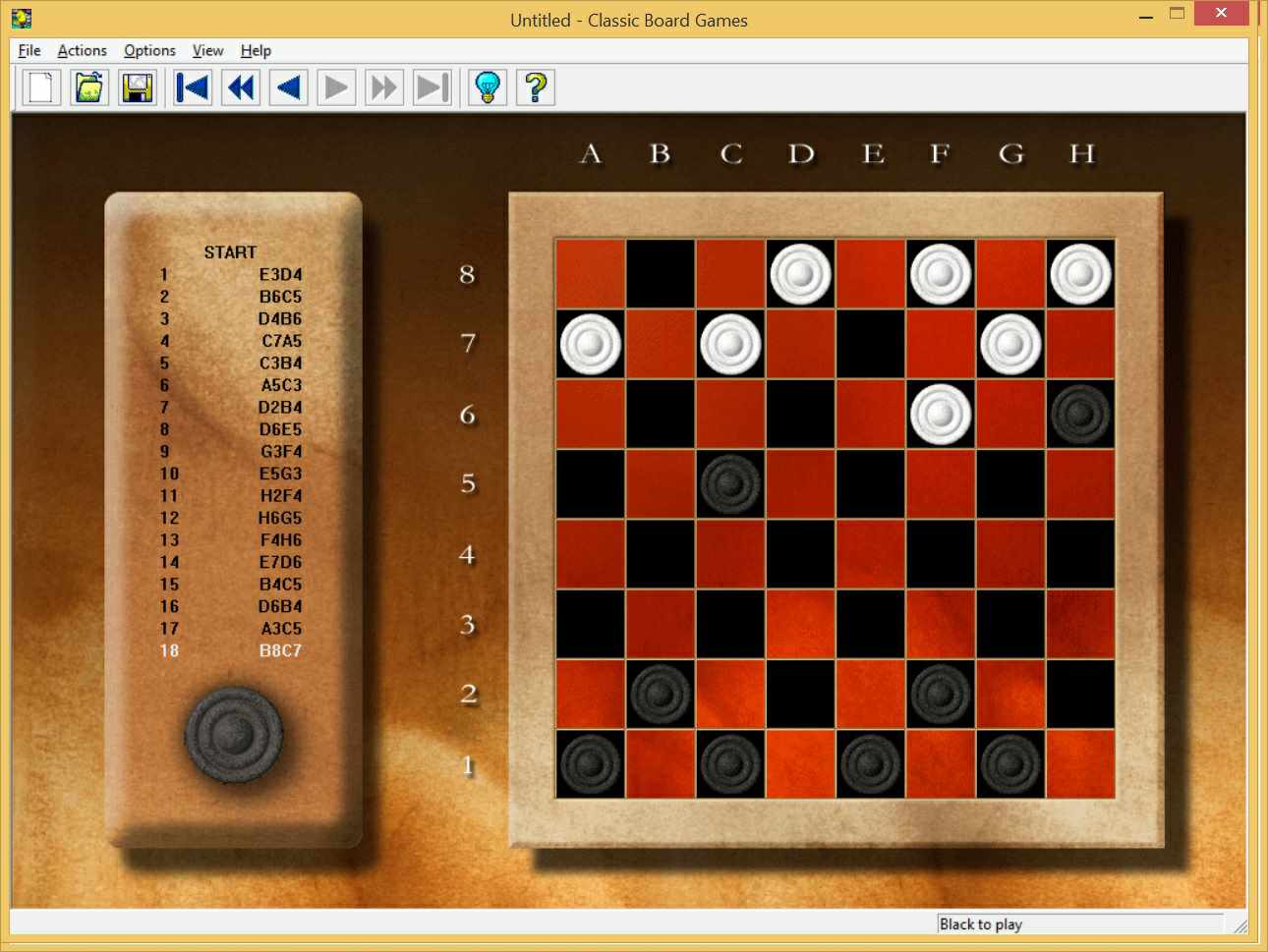Image resolution: width=1268 pixels, height=952 pixels.
Task: Get a hint with the lightbulb icon
Action: (488, 87)
